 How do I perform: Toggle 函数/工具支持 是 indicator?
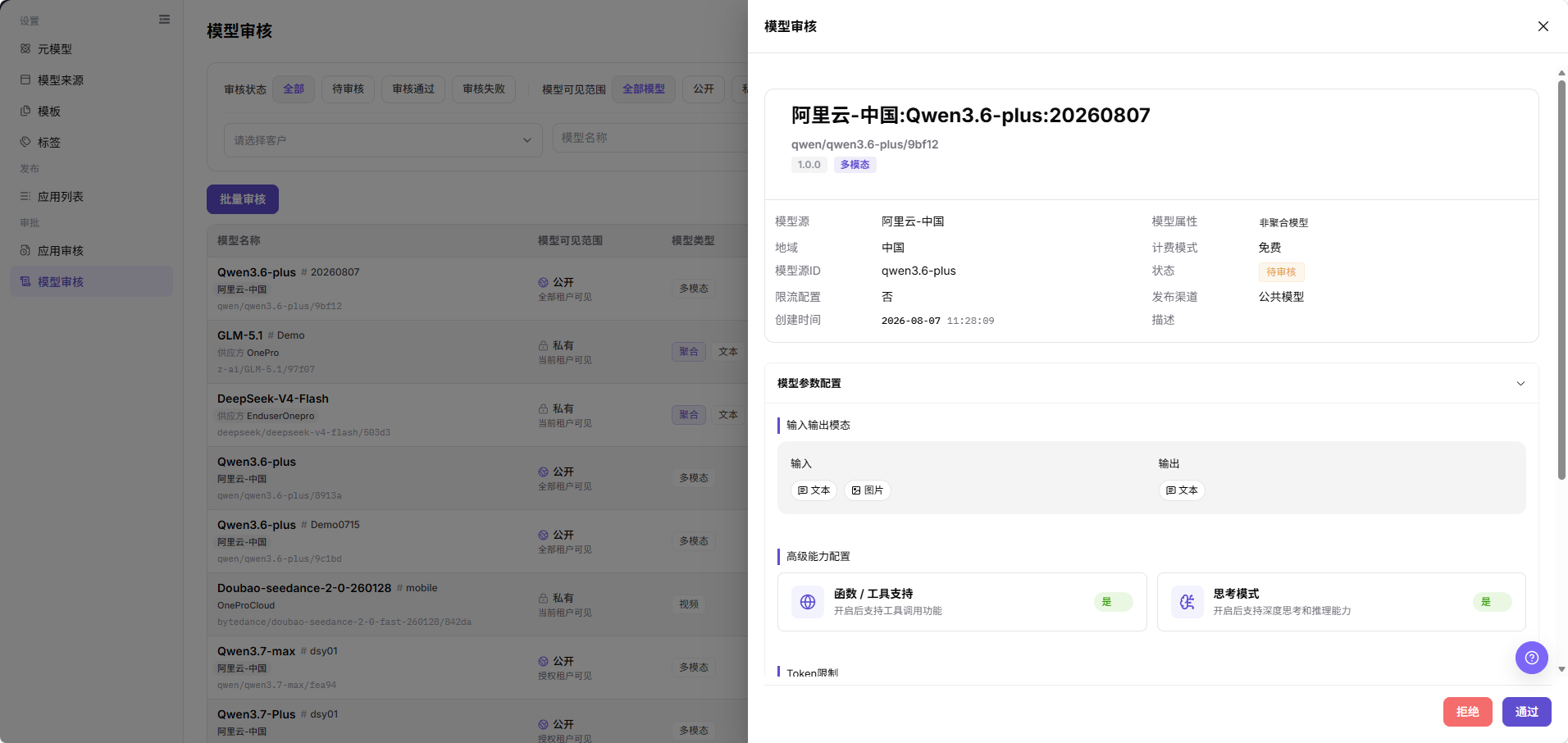[1113, 602]
